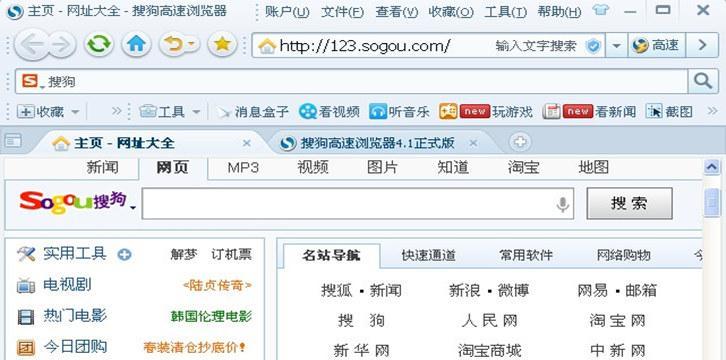The height and width of the screenshot is (360, 726).
Task: Switch to 常用软件 navigation tab
Action: 526,255
